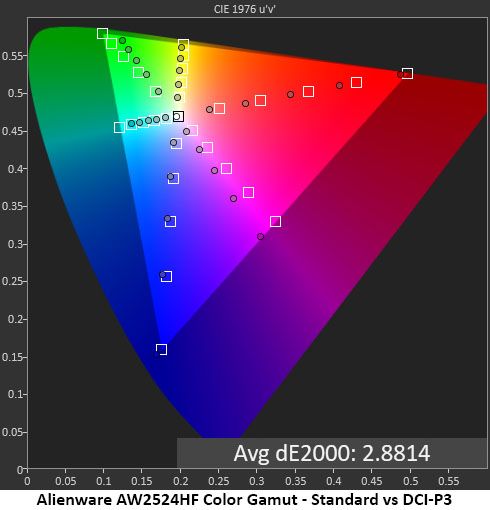This screenshot has height=510, width=490.
Task: Click the outermost magenta measured circle
Action: pos(261,236)
